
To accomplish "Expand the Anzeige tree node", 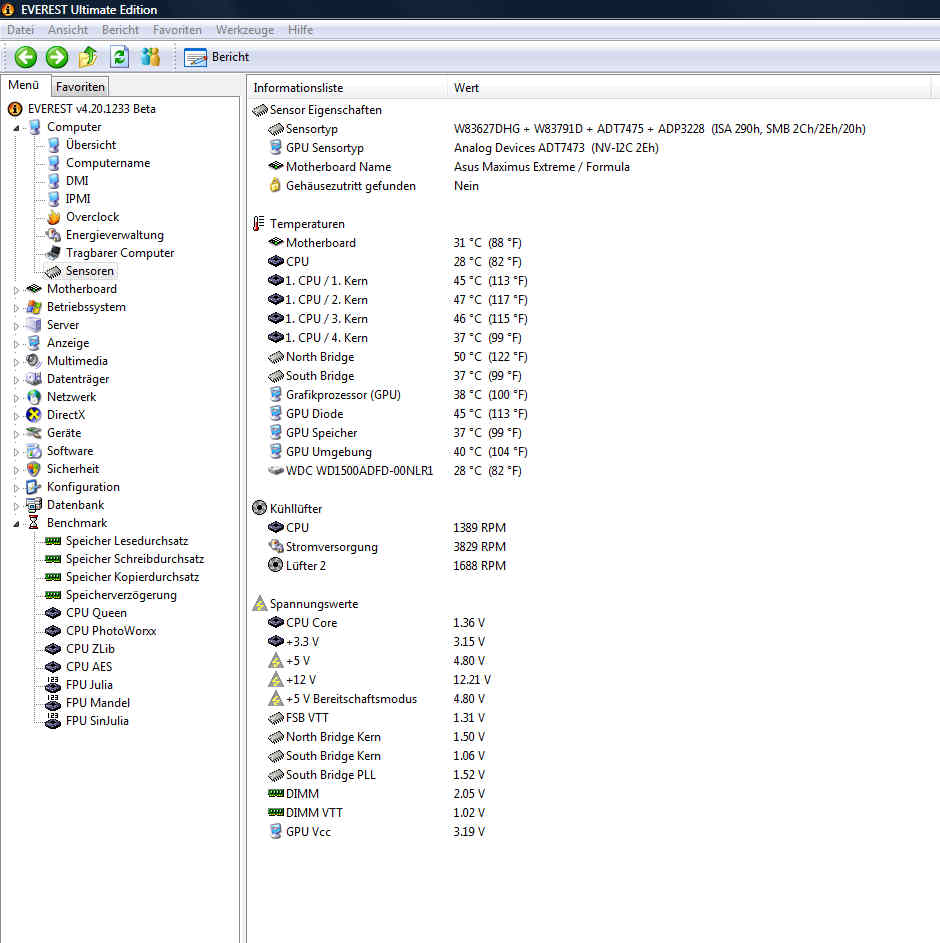I will tap(16, 344).
